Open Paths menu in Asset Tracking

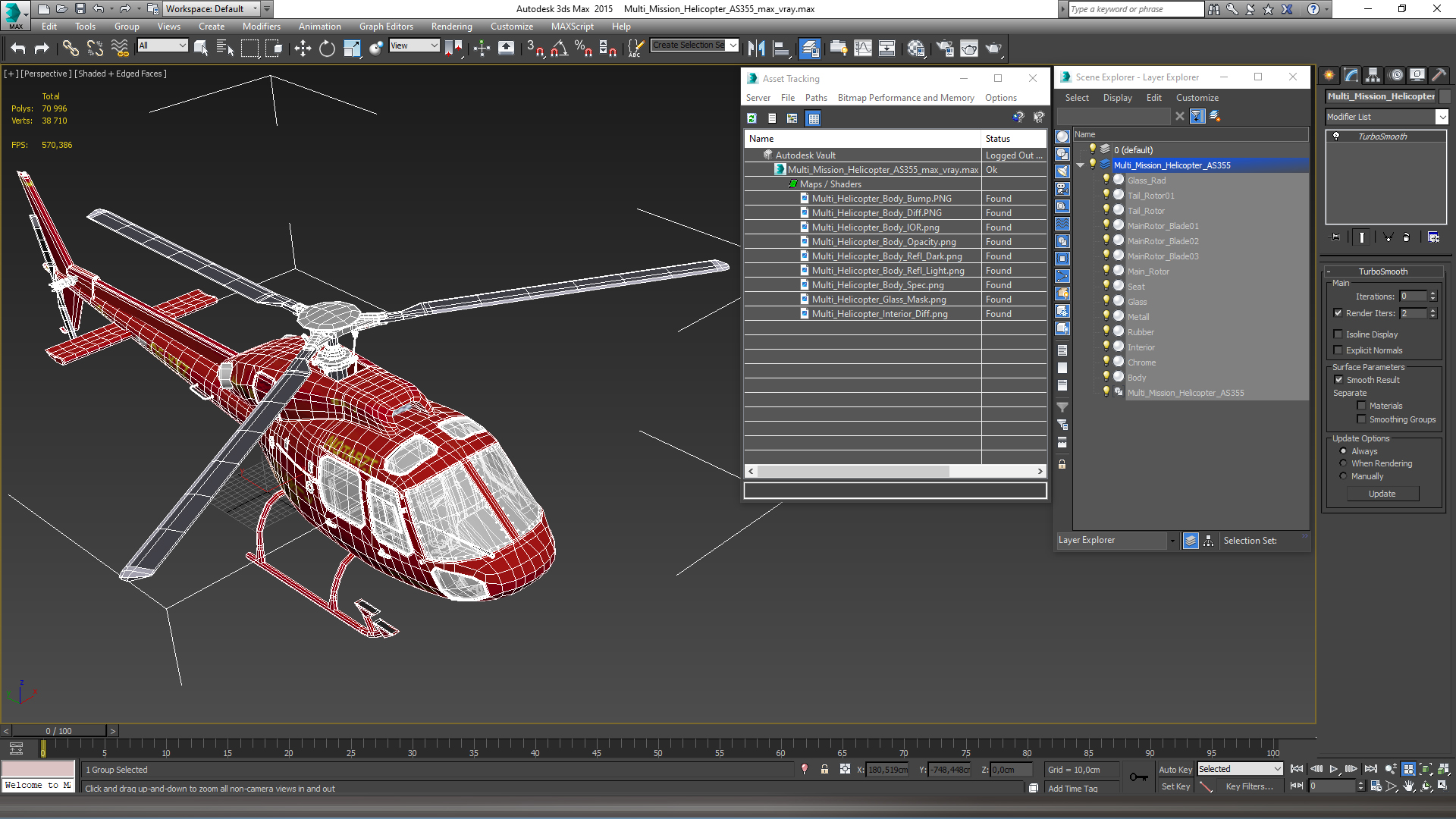[816, 98]
